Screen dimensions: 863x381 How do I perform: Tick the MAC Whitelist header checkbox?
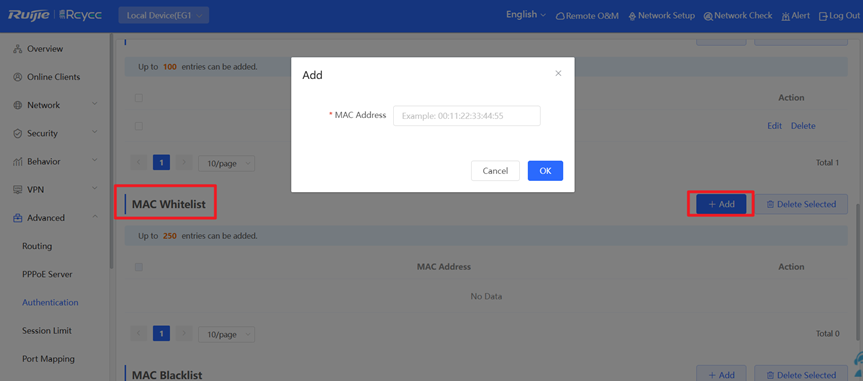(139, 267)
